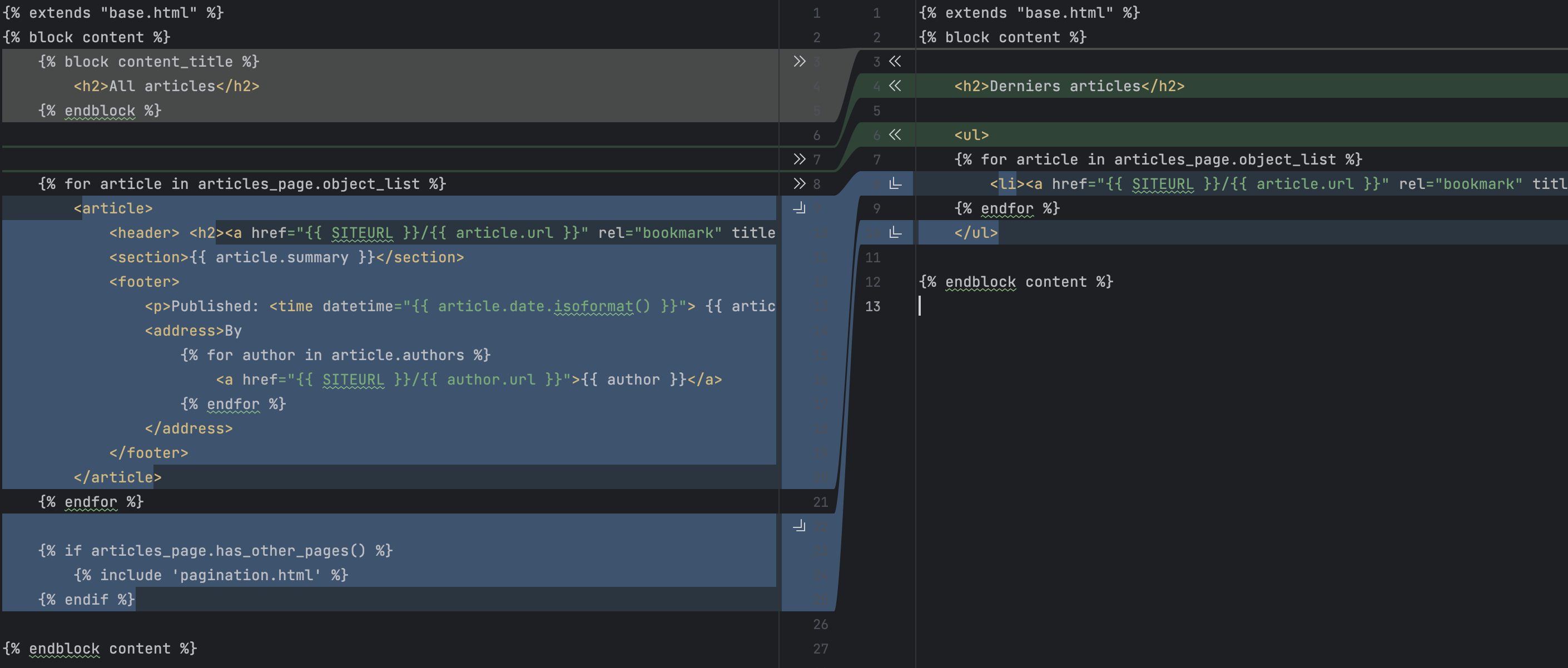Click the '{% endif %}' line
Image resolution: width=1568 pixels, height=668 pixels.
[x=86, y=599]
